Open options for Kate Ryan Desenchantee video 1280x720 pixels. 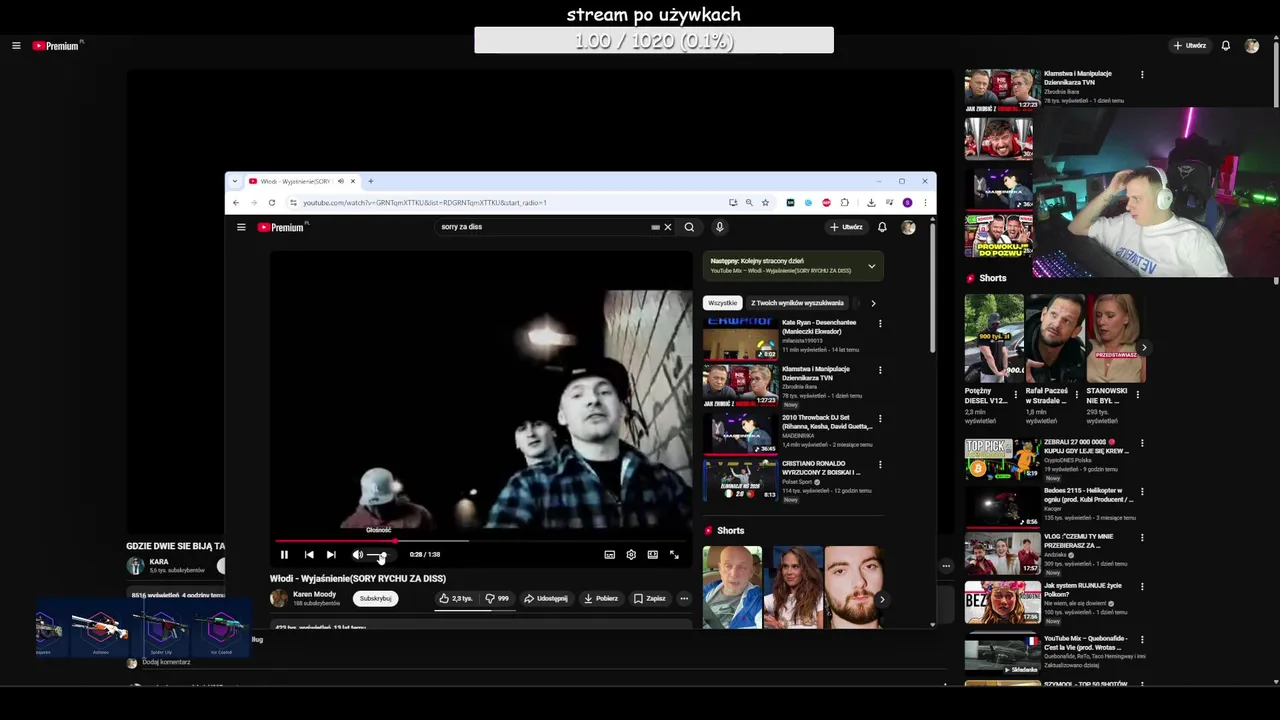point(880,323)
